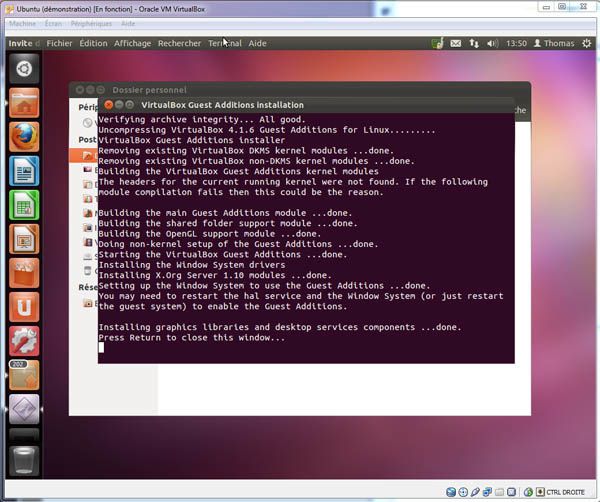Image resolution: width=600 pixels, height=502 pixels.
Task: Click the CTRL DROITE host key indicator
Action: (x=566, y=492)
